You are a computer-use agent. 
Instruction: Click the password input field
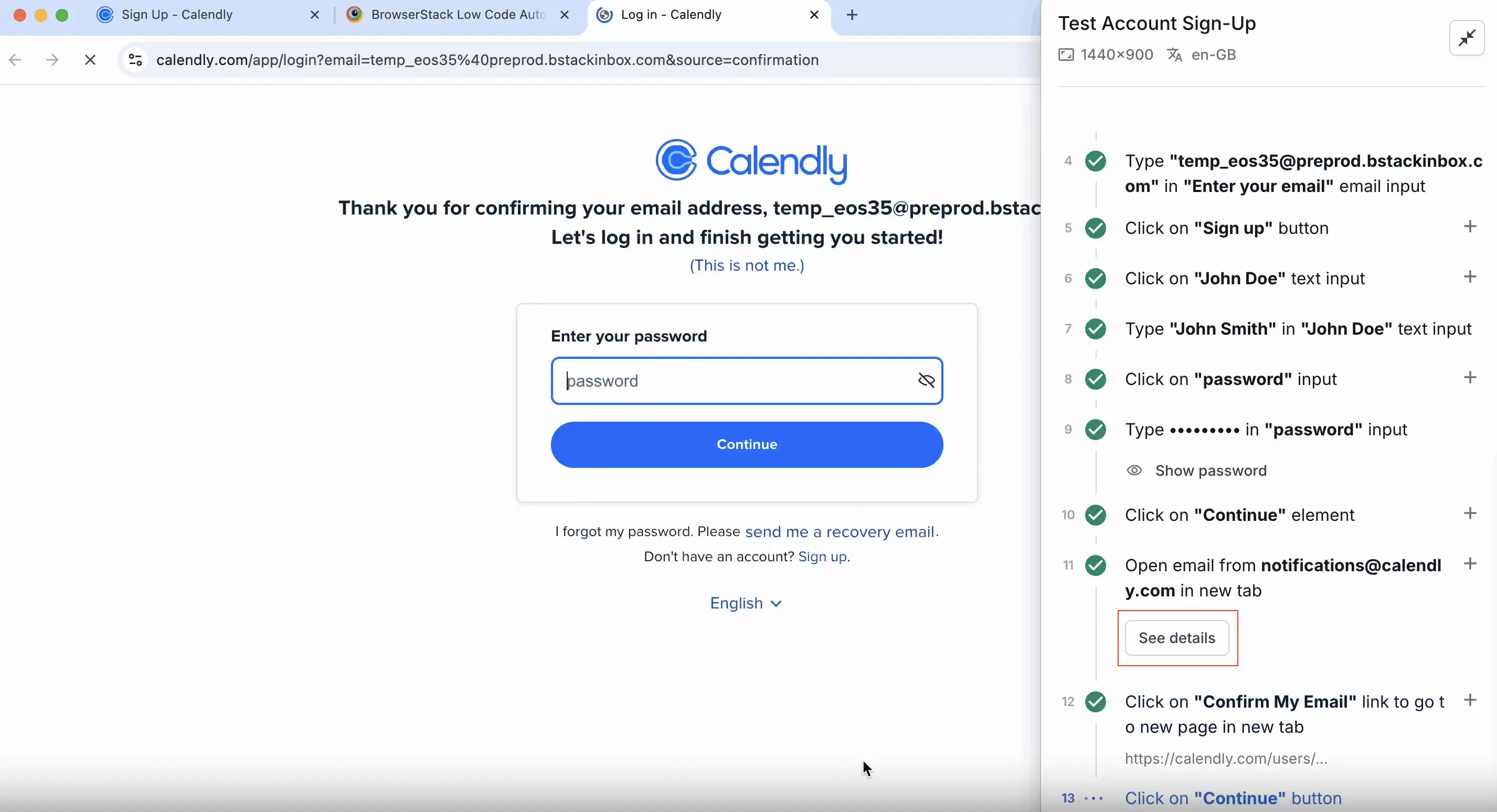[x=747, y=380]
